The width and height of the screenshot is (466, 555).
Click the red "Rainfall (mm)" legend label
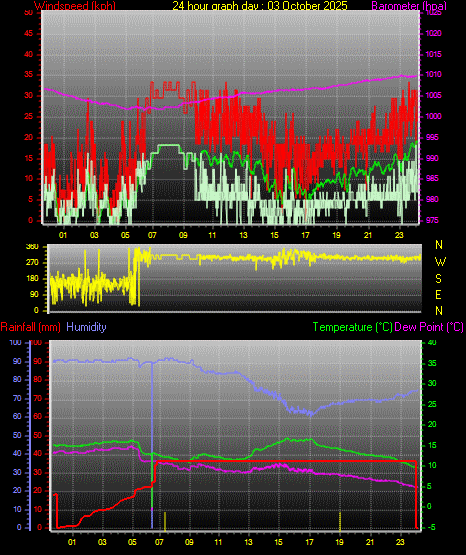click(x=30, y=327)
